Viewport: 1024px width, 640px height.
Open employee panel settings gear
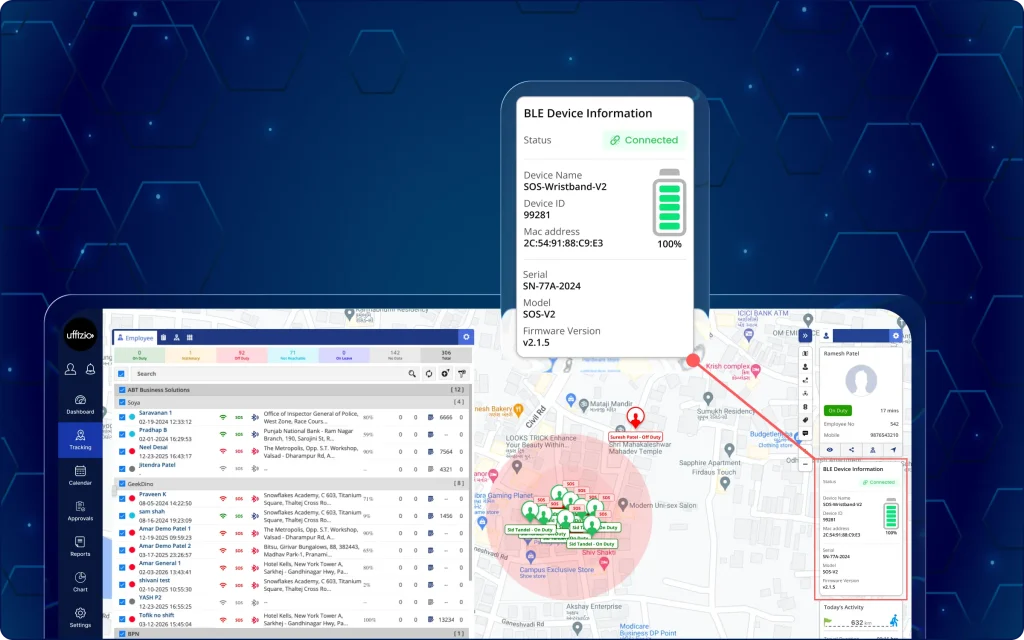466,337
